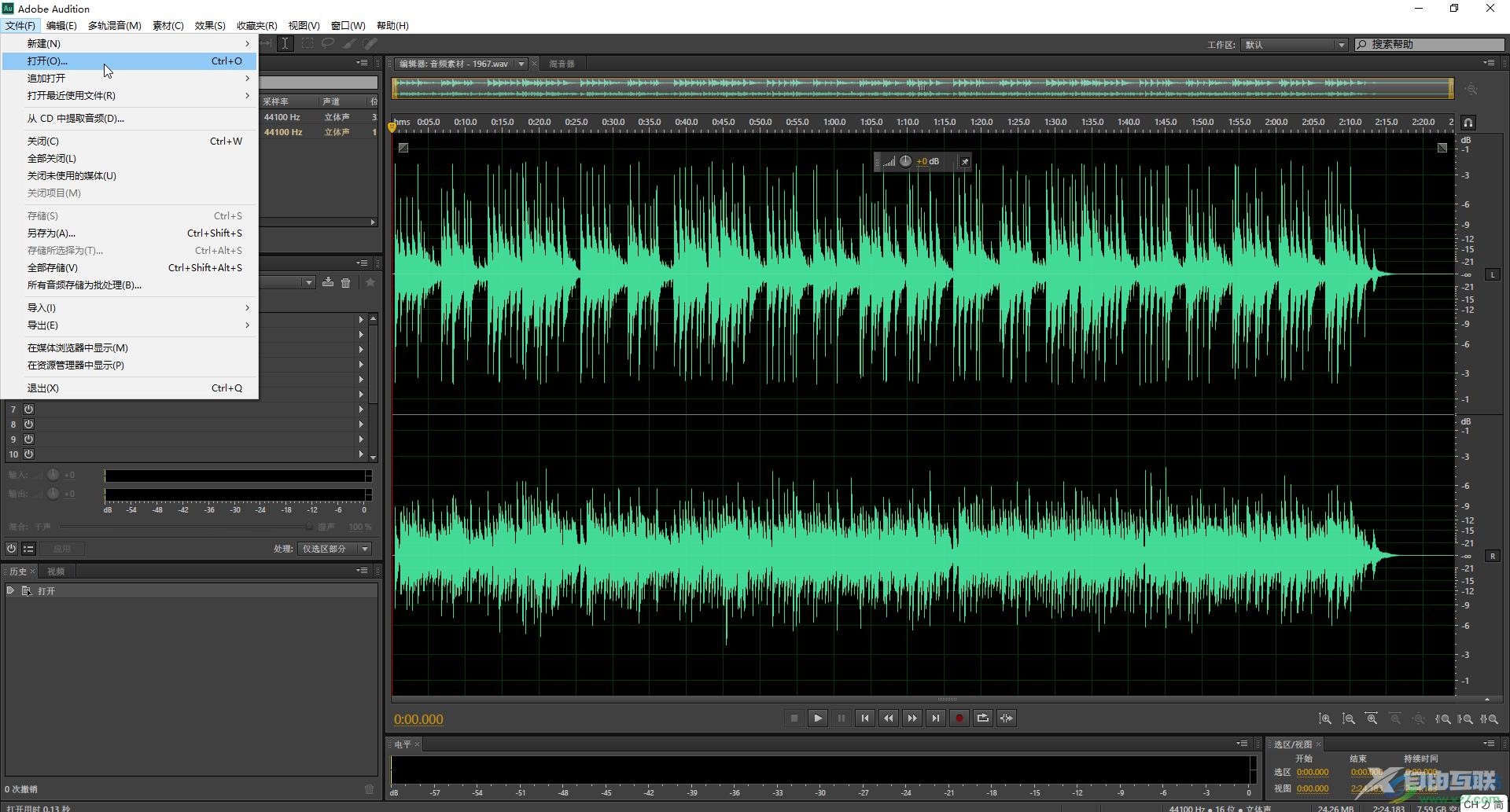
Task: Move playhead to next marker
Action: click(936, 718)
